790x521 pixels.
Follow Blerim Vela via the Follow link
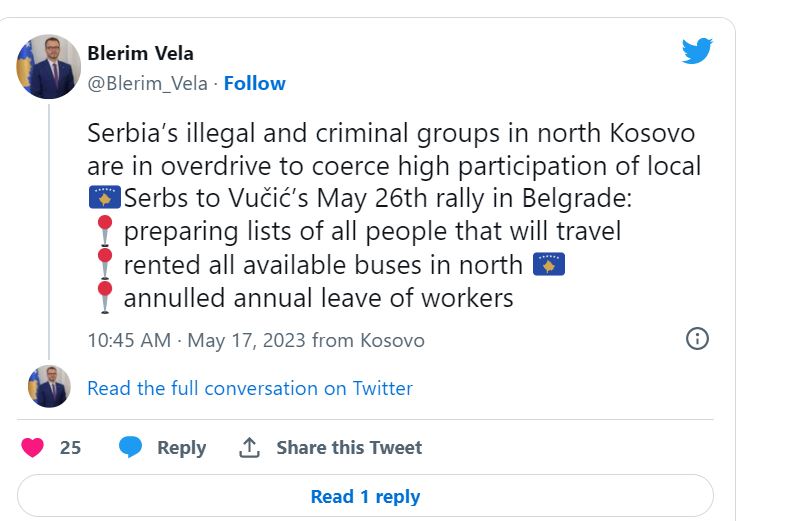tap(254, 83)
